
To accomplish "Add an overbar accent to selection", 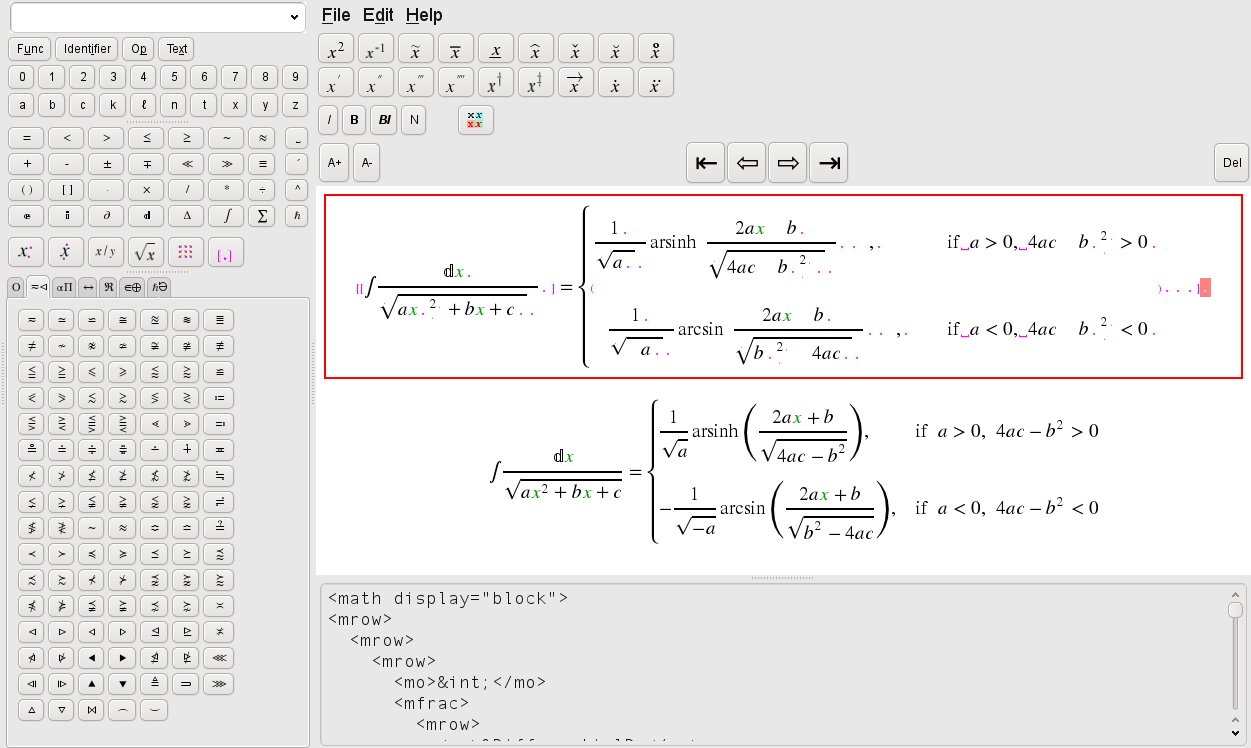I will [455, 47].
